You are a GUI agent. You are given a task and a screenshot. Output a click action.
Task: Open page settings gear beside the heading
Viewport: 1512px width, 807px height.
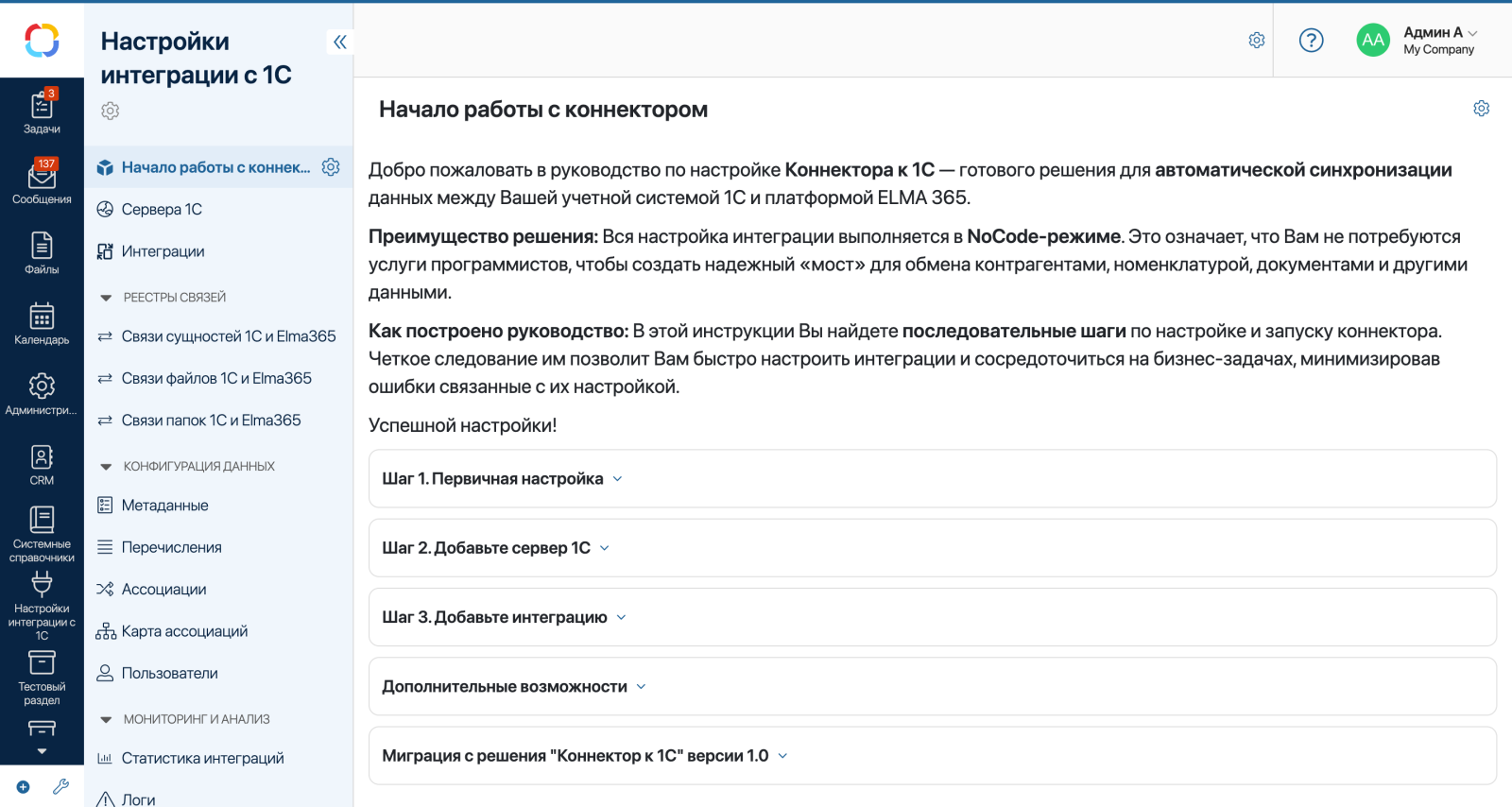[x=1481, y=109]
